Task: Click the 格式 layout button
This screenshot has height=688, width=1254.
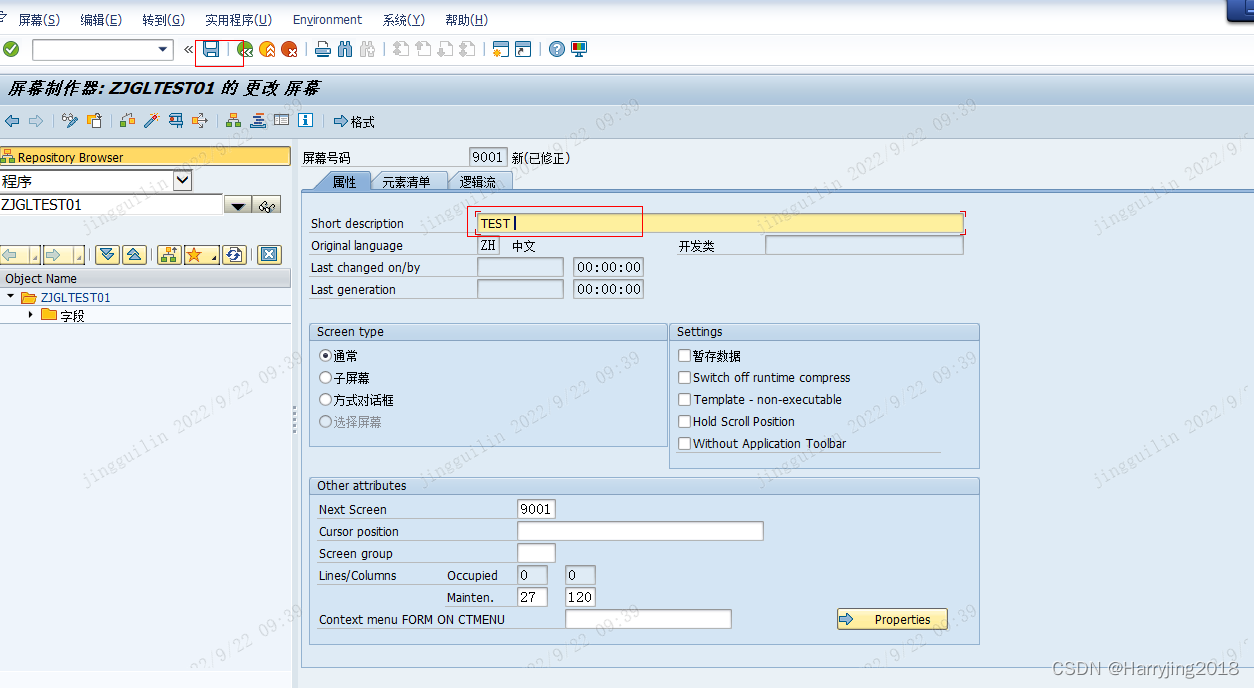Action: click(x=353, y=121)
